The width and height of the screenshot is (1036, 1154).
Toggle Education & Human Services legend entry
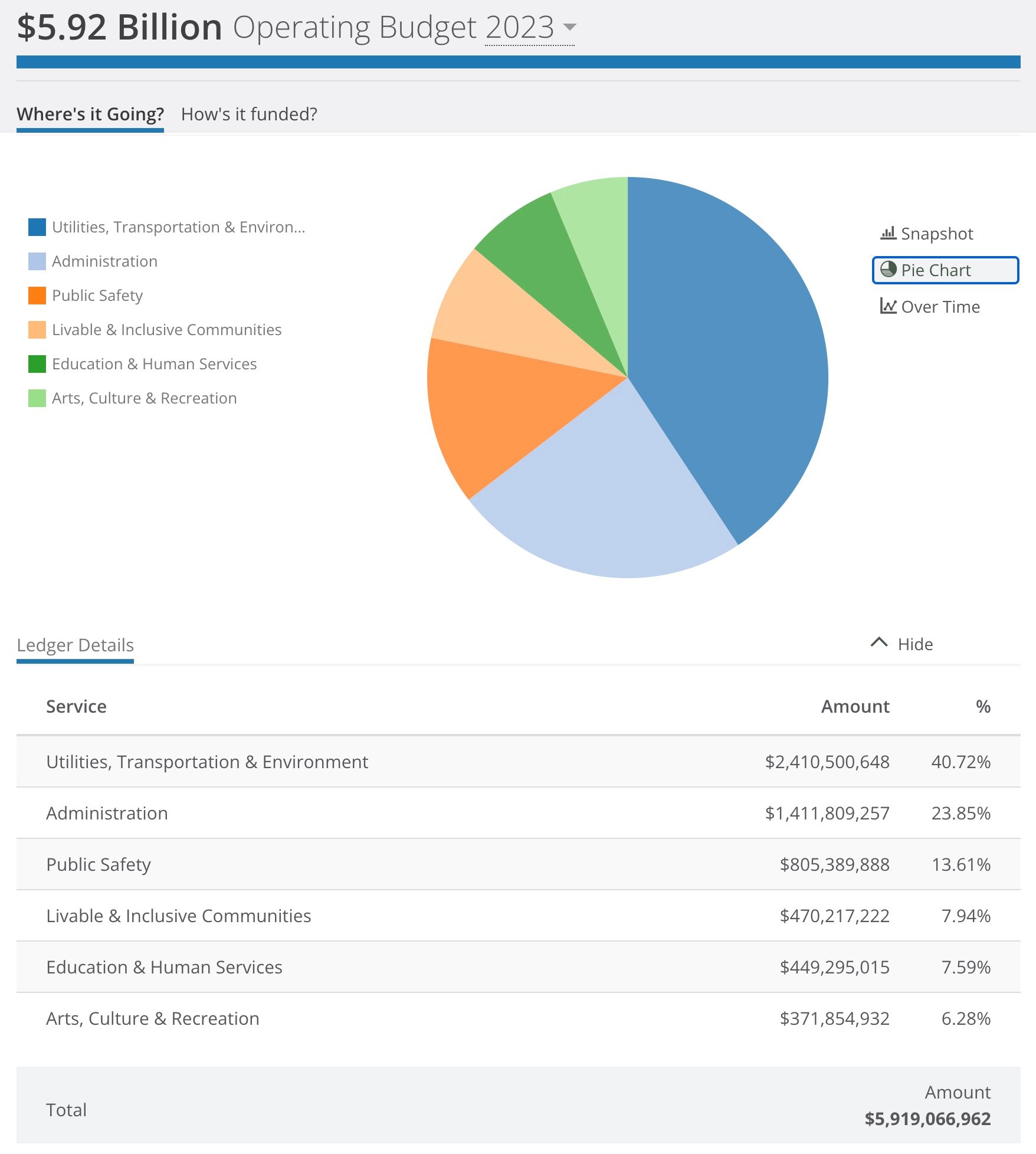pos(154,364)
